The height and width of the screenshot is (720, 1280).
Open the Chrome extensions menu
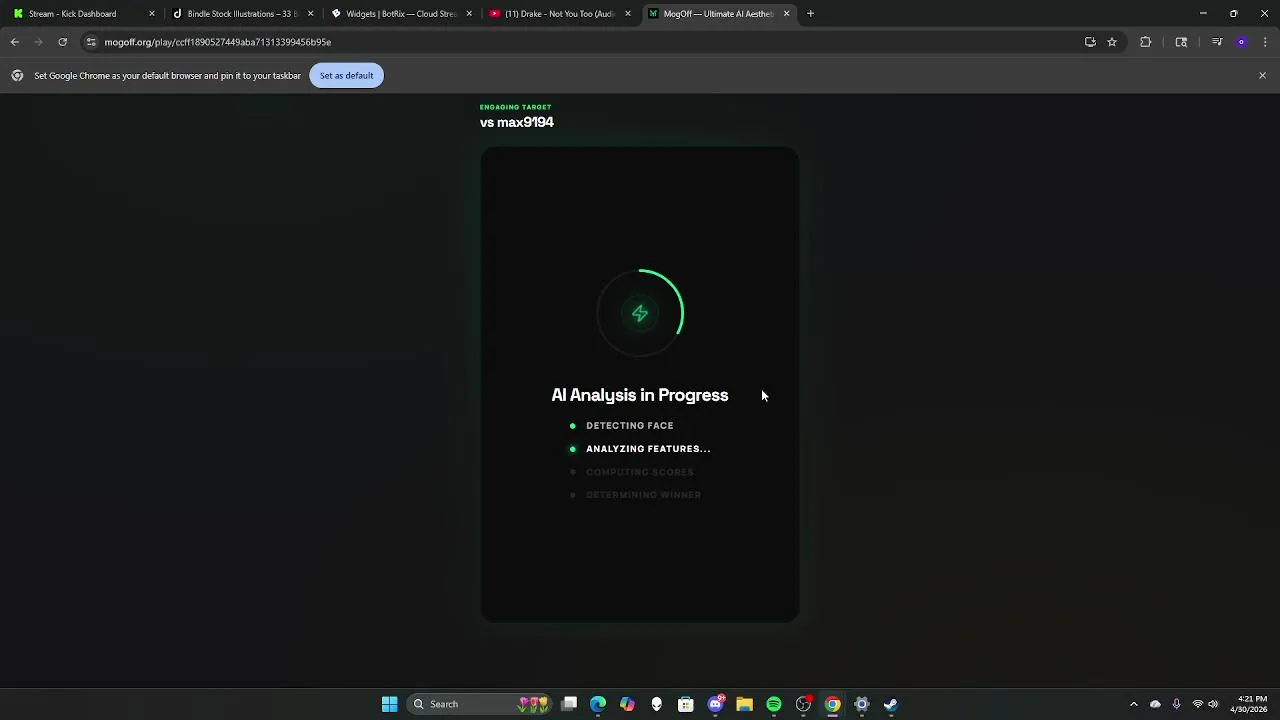tap(1146, 42)
